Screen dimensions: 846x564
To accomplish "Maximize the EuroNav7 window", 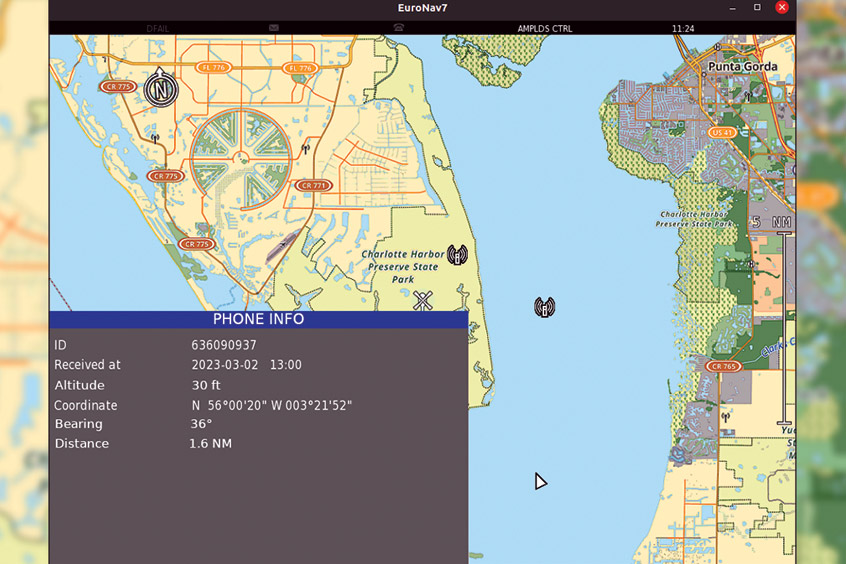I will click(757, 8).
